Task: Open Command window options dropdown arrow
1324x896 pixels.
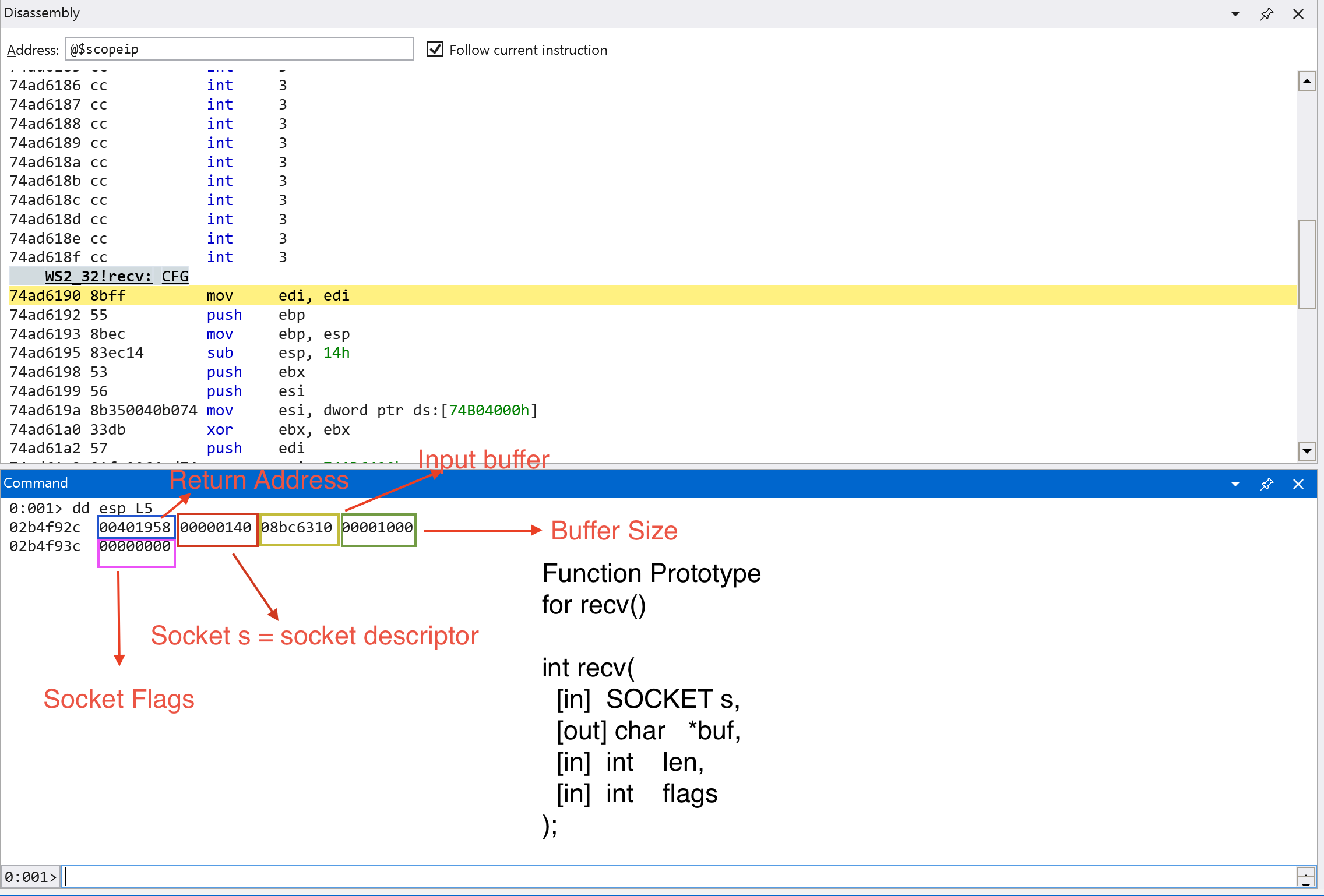Action: (x=1235, y=484)
